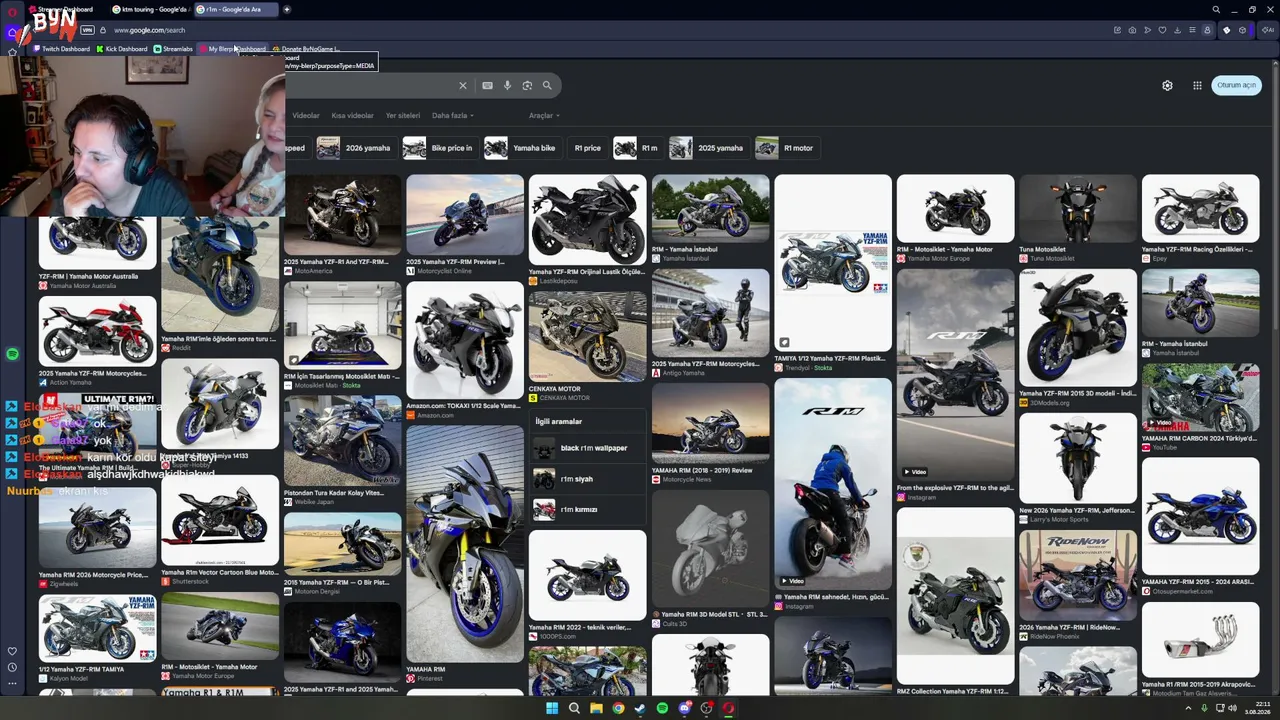Image resolution: width=1280 pixels, height=720 pixels.
Task: Select the 'R1 price' suggestion chip
Action: (588, 148)
